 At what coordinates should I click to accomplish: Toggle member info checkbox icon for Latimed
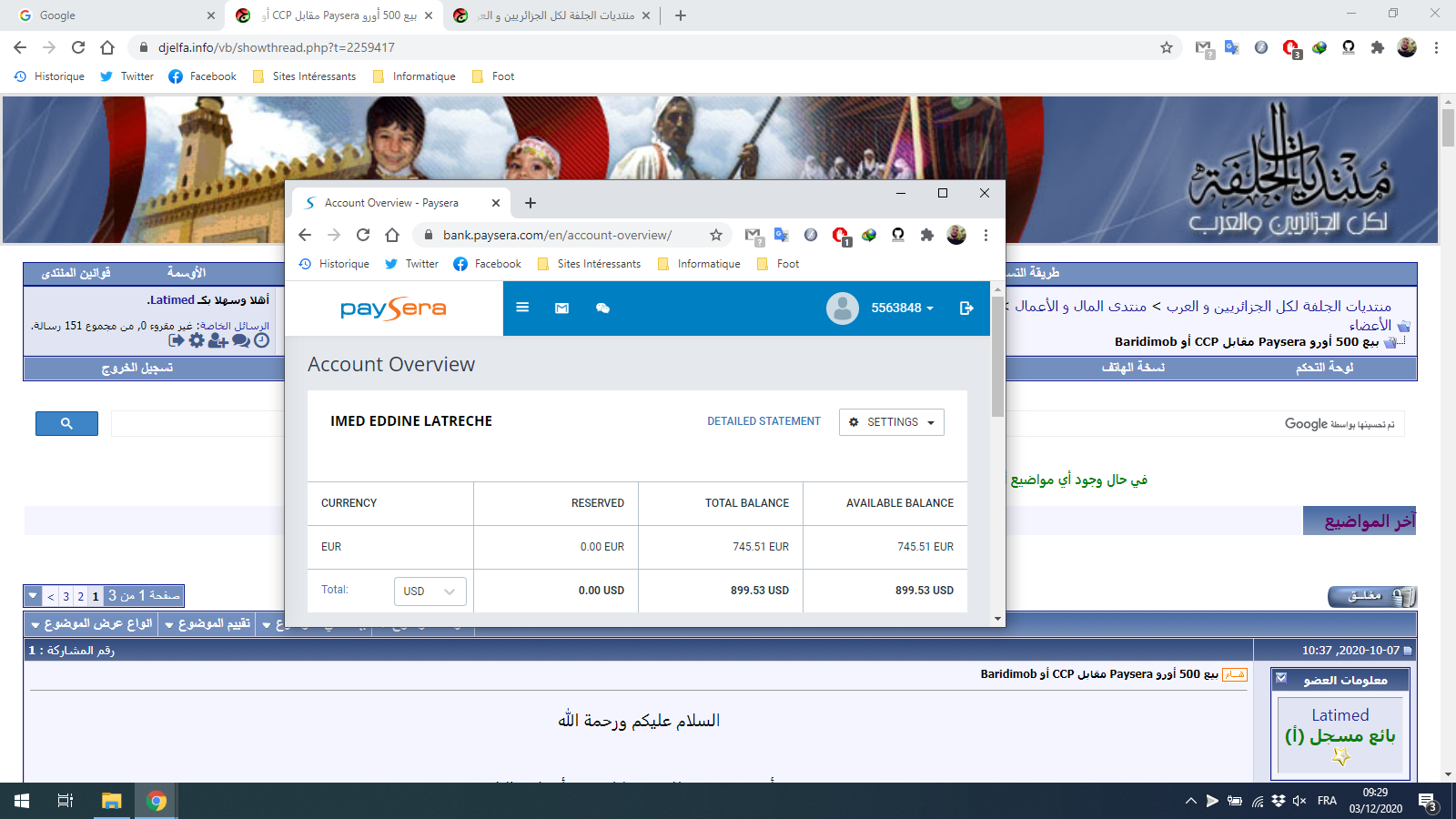pyautogui.click(x=1281, y=678)
